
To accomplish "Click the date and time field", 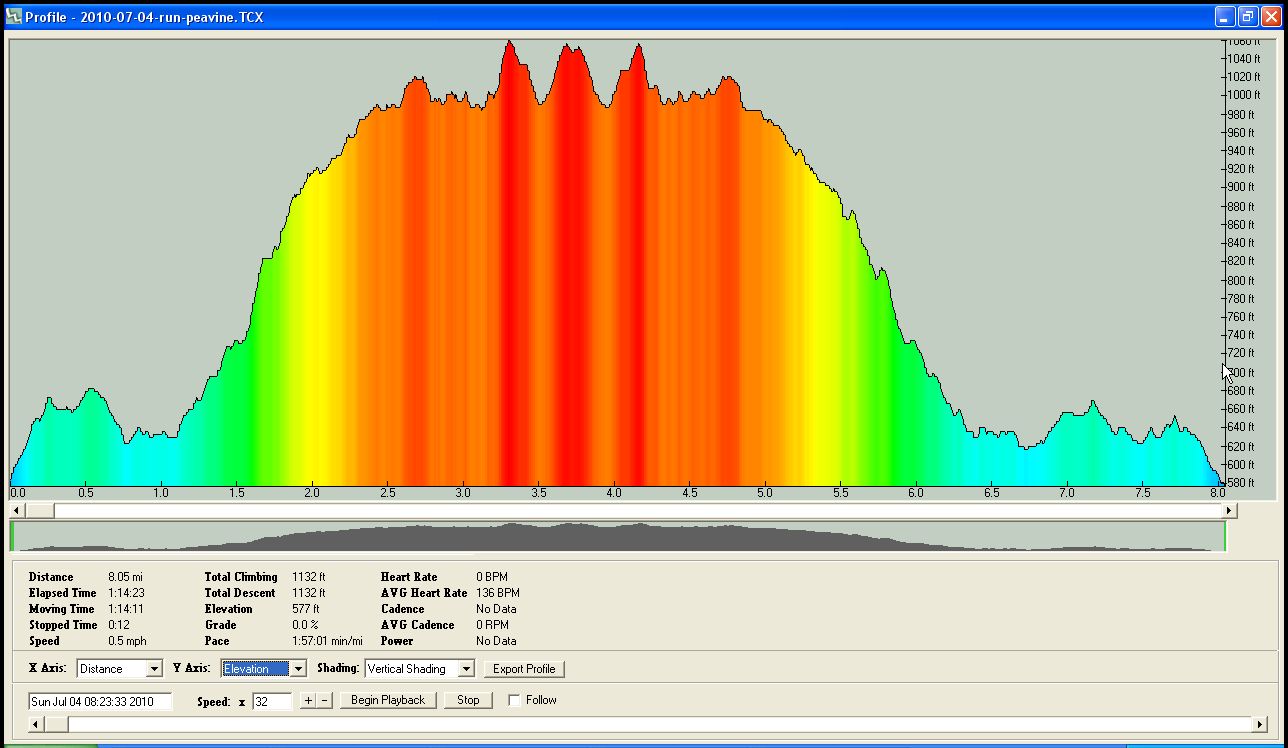I will point(100,701).
